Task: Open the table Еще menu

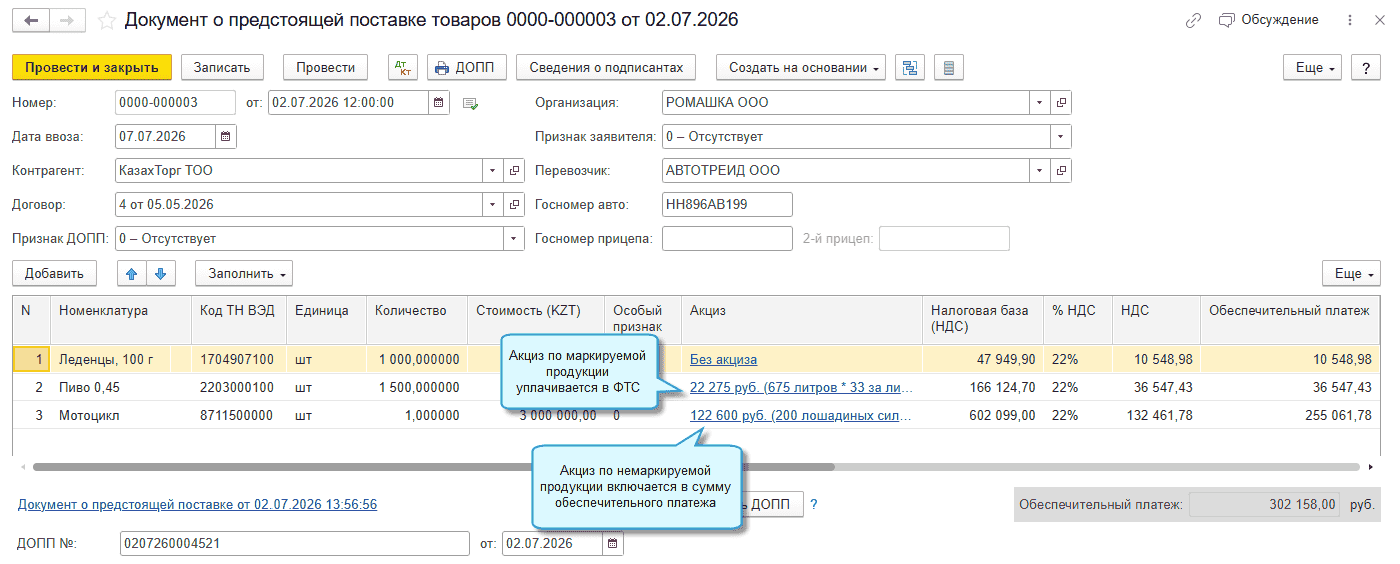Action: pyautogui.click(x=1352, y=273)
